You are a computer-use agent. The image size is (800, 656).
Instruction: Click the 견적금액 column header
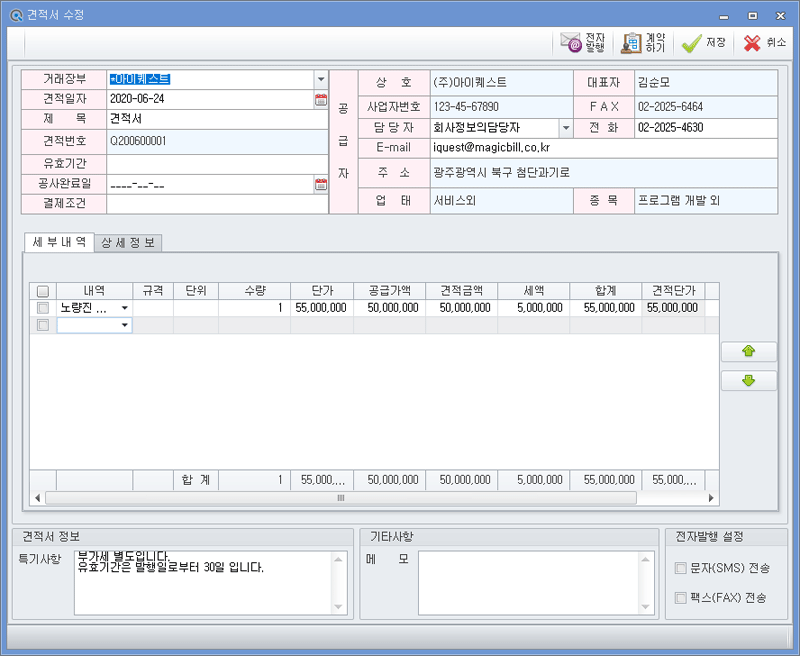coord(461,291)
